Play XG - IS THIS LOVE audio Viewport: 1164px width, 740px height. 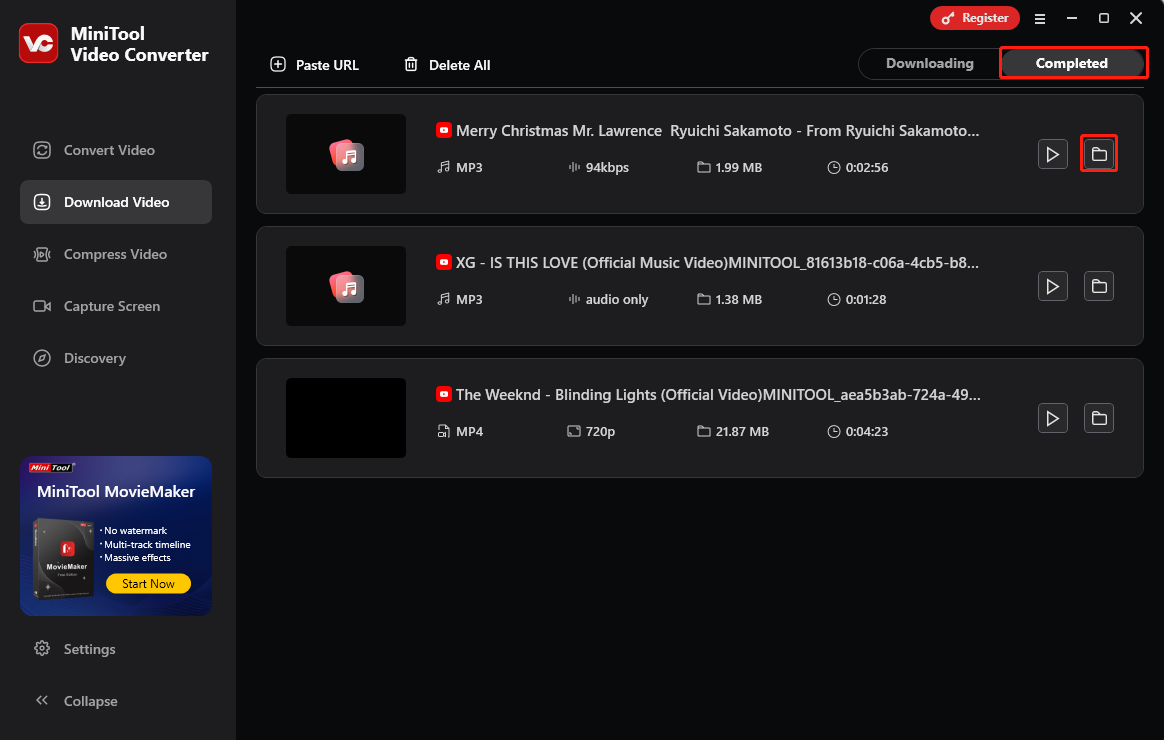(1052, 286)
